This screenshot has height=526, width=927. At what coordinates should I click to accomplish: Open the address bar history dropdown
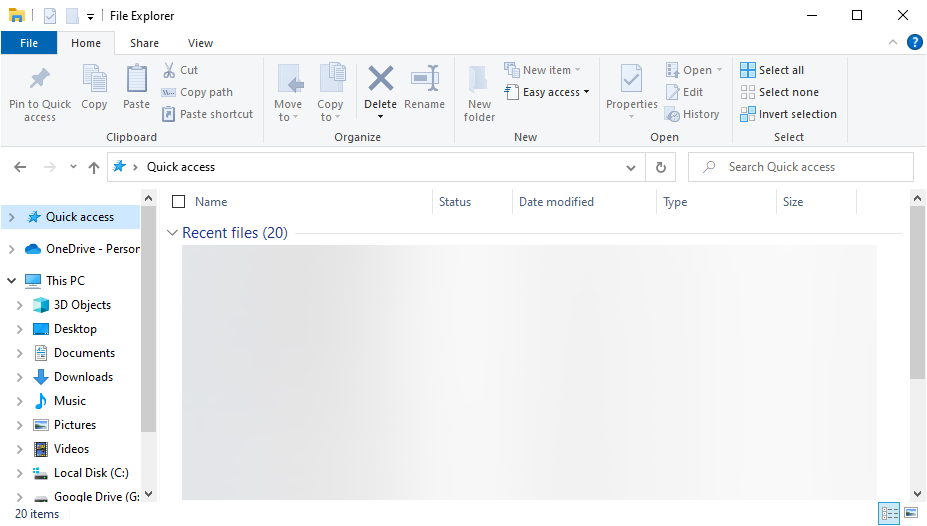coord(631,167)
